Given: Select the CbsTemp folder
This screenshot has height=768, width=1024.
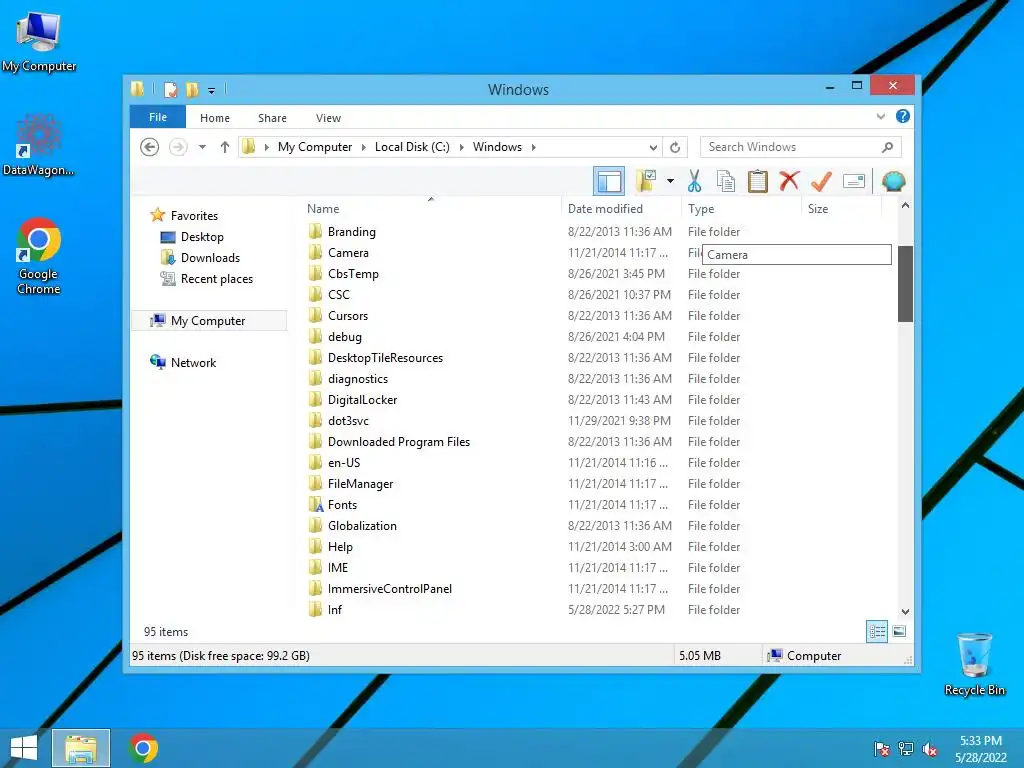Looking at the screenshot, I should [x=353, y=274].
